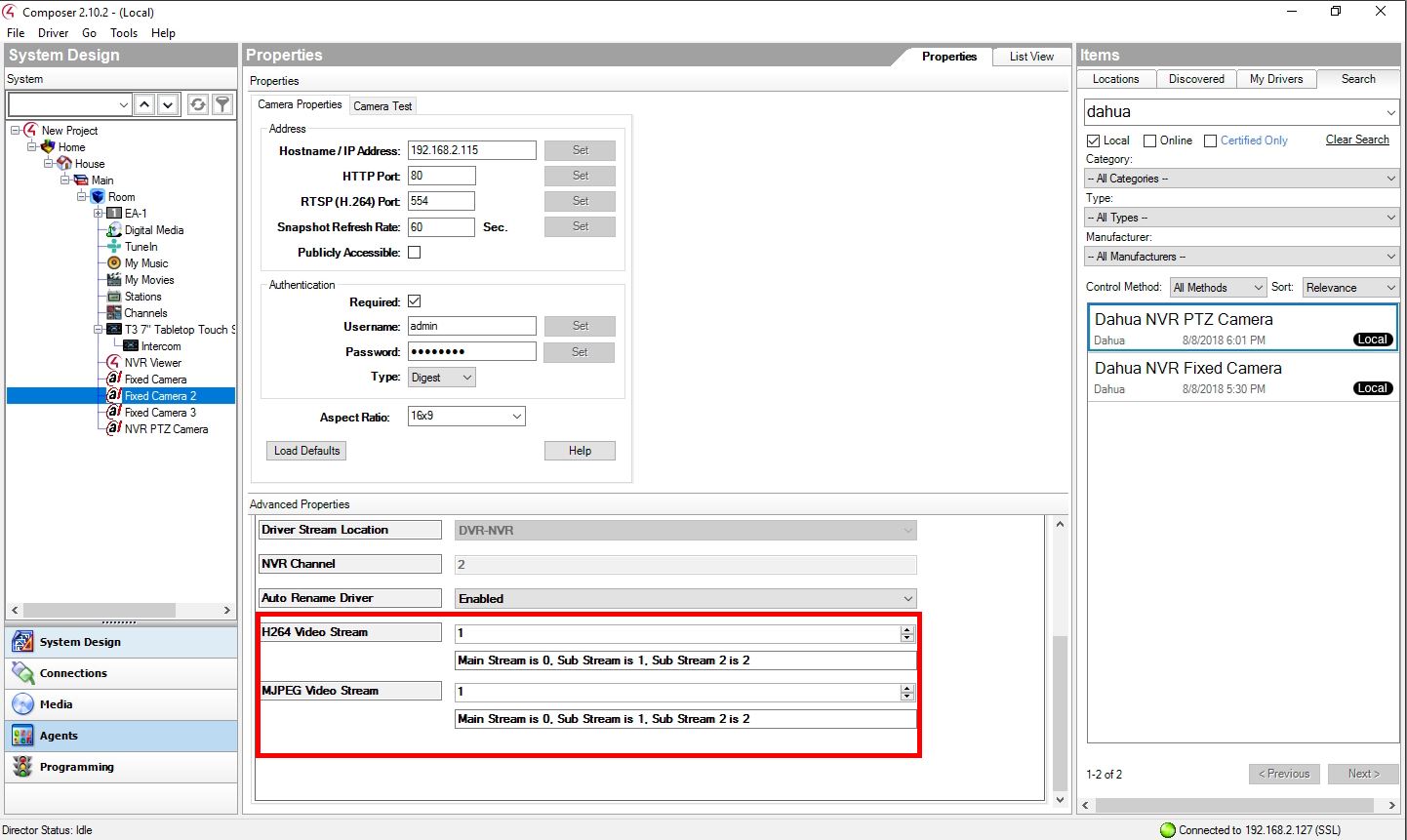Click the Next page button
Image resolution: width=1407 pixels, height=840 pixels.
tap(1364, 774)
